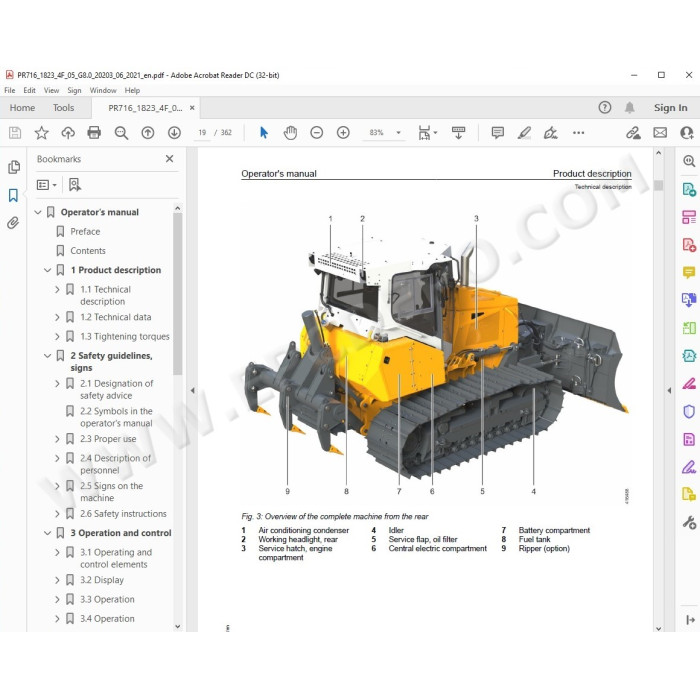Open the Preface bookmark
The image size is (700, 700).
click(85, 231)
